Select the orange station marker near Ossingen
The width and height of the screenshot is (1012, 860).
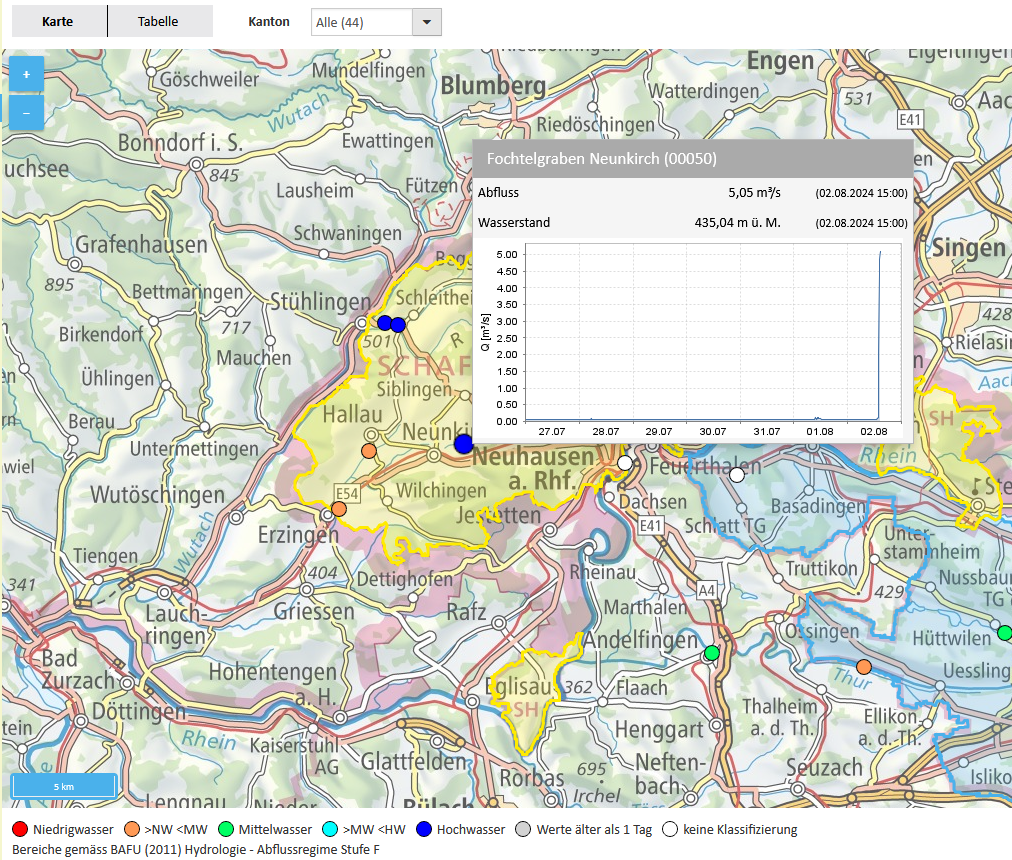(864, 667)
